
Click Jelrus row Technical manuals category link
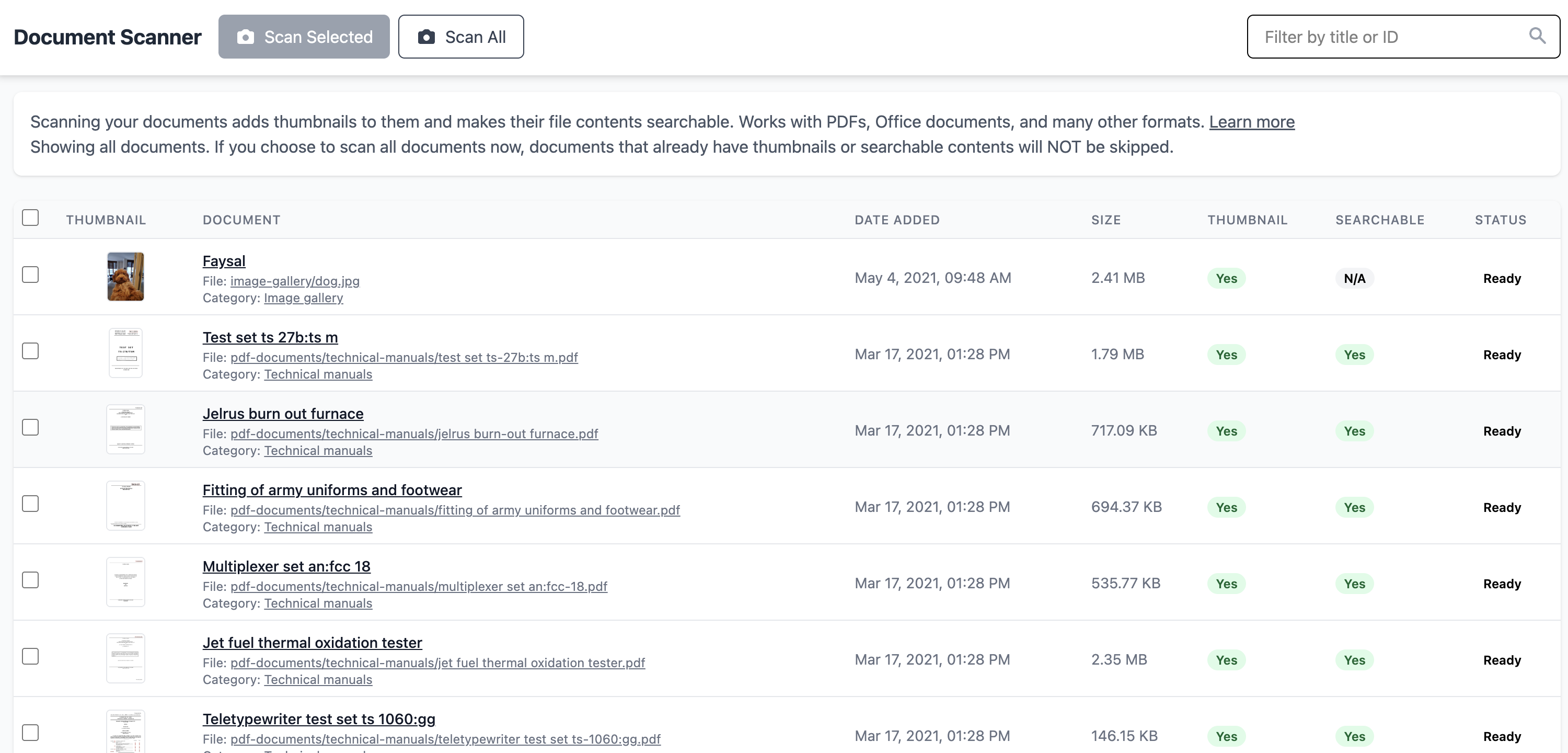point(318,451)
